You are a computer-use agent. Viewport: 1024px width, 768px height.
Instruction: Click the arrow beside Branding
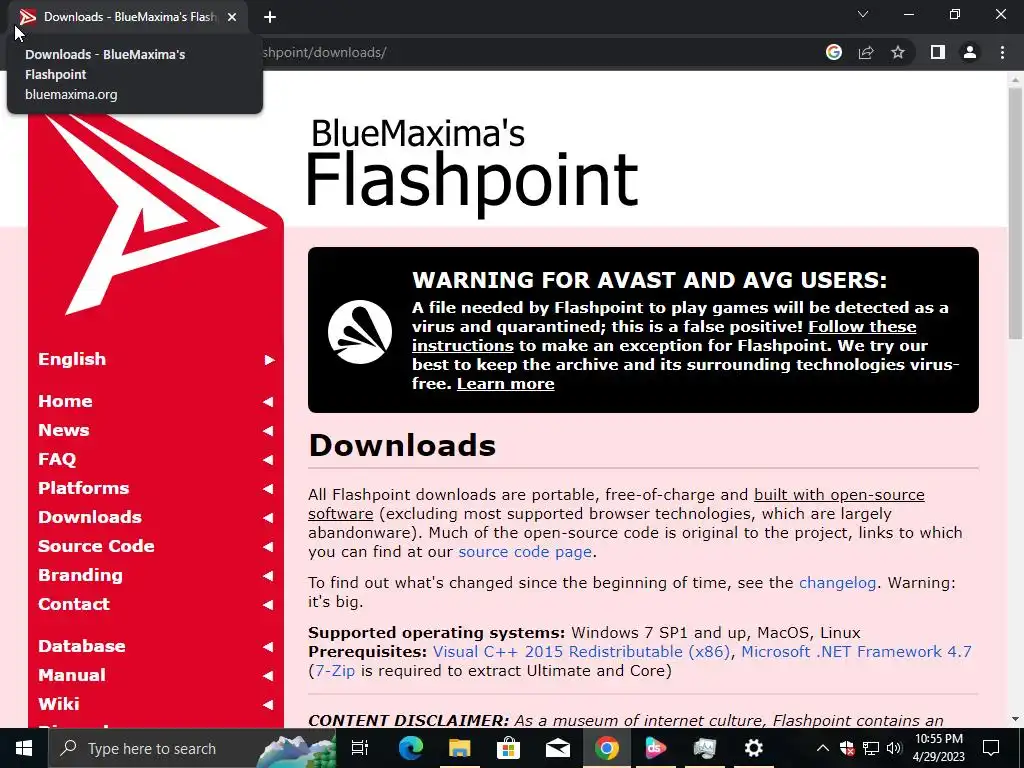click(x=268, y=576)
